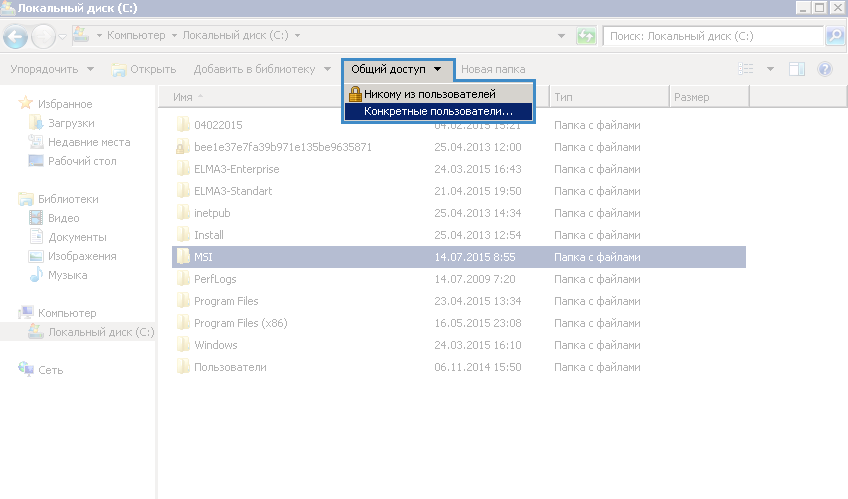Viewport: 848px width, 499px height.
Task: Click the Избранное star icon
Action: (25, 103)
